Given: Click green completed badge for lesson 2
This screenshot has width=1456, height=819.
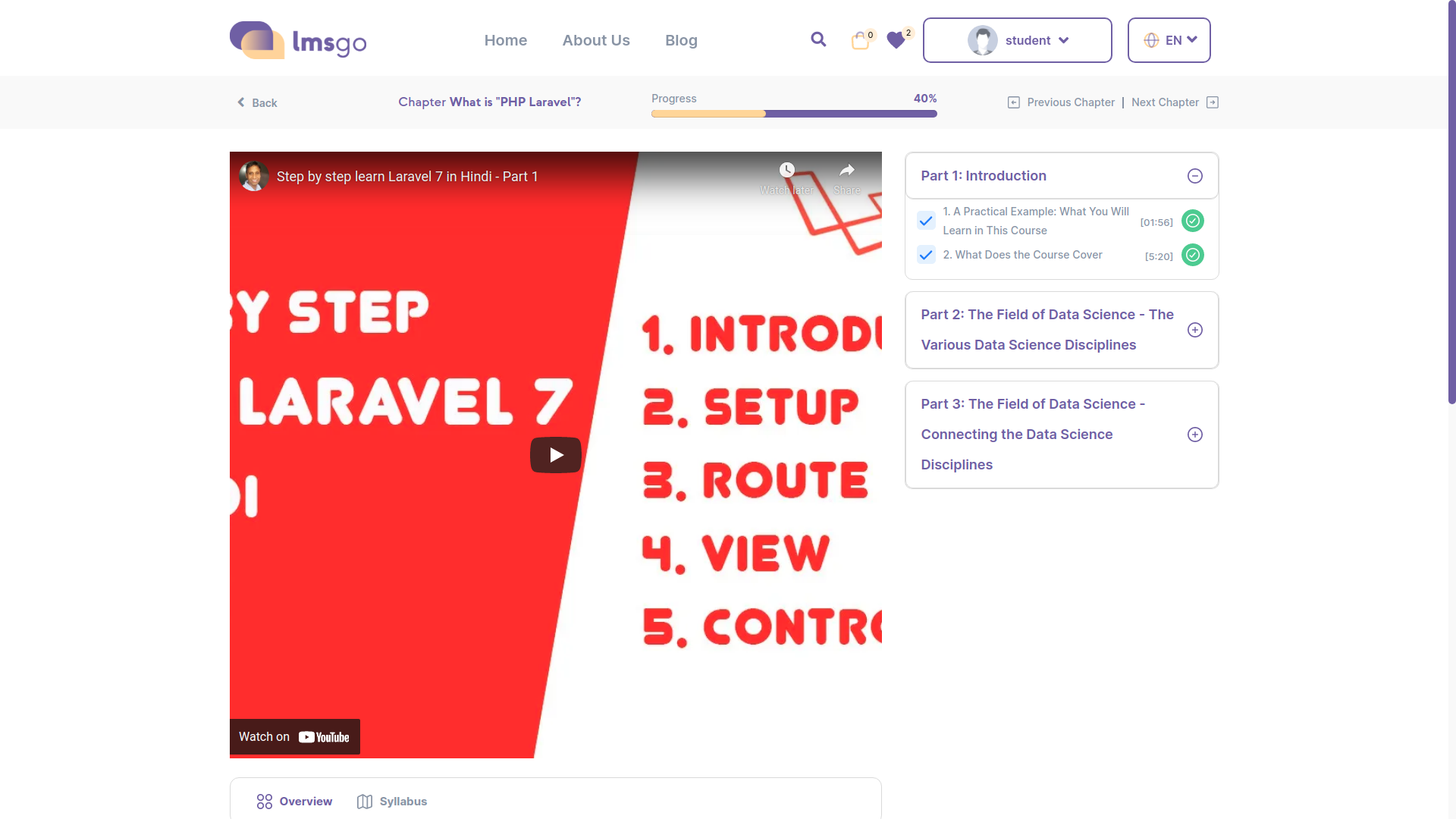Looking at the screenshot, I should 1193,255.
